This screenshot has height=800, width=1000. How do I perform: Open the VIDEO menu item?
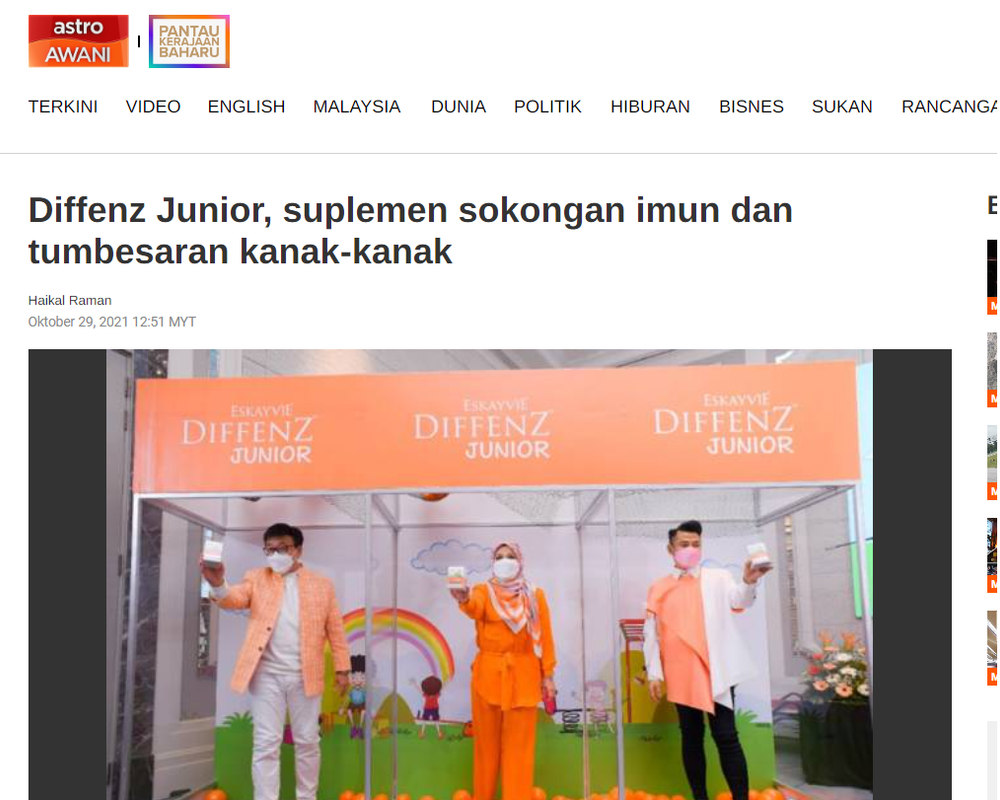(x=153, y=107)
